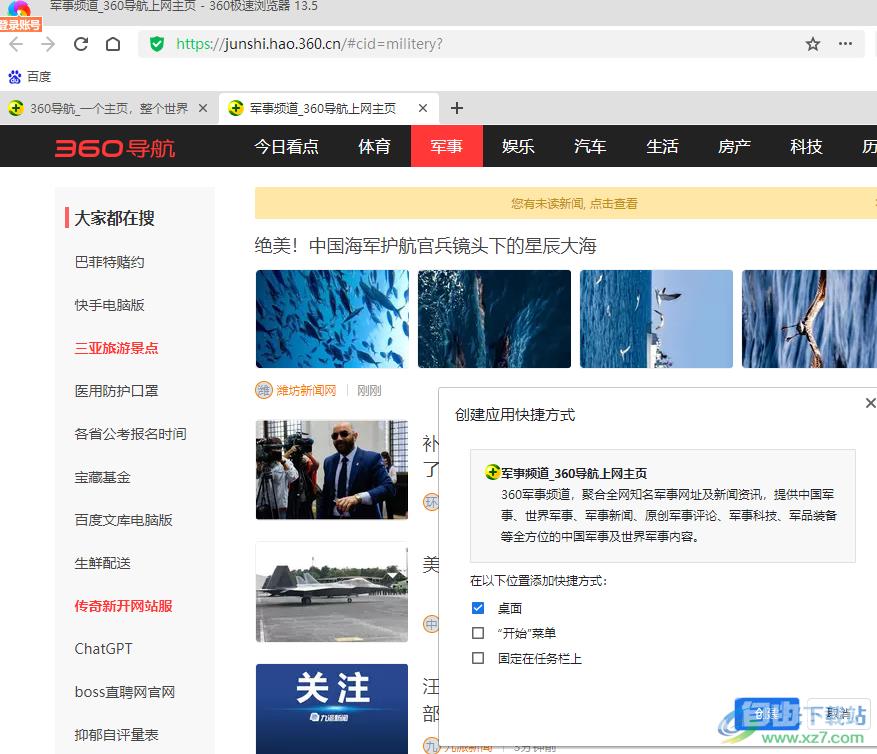Click the browser back arrow
Image resolution: width=877 pixels, height=754 pixels.
click(x=16, y=44)
